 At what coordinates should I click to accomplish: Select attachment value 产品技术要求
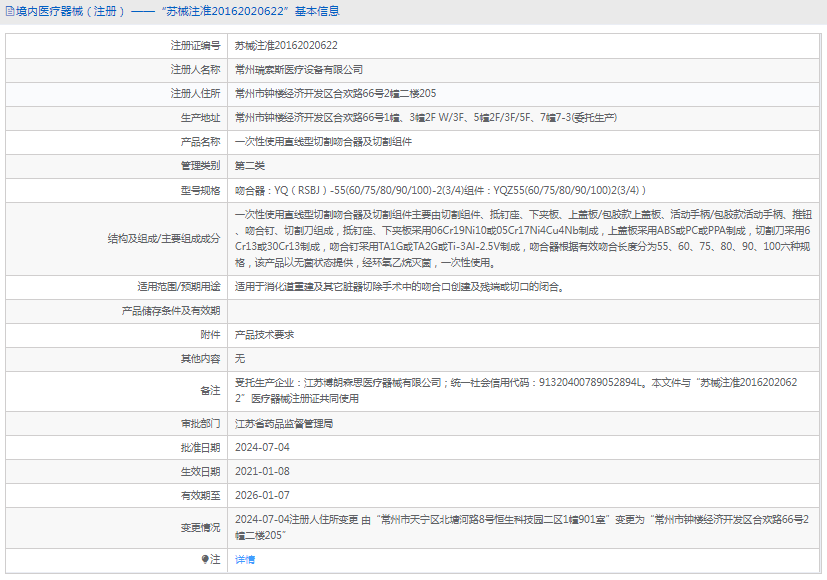[x=264, y=334]
